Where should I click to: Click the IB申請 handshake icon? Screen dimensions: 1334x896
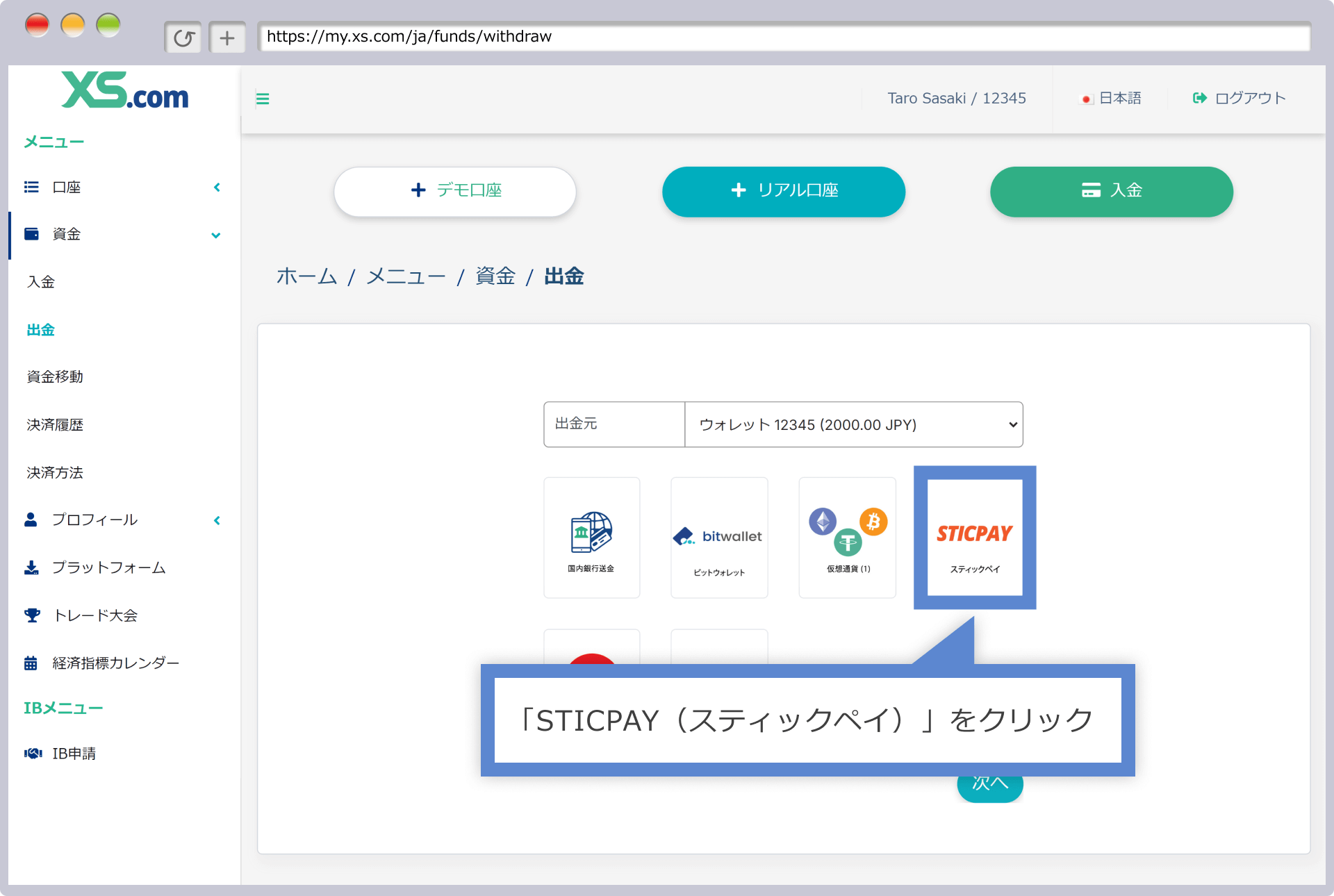click(33, 754)
